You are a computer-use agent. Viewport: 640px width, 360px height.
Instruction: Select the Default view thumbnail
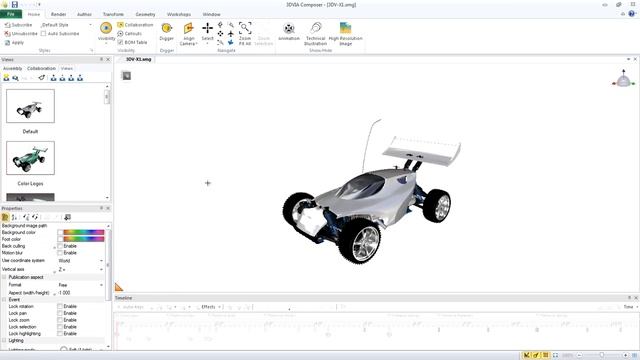(x=30, y=106)
